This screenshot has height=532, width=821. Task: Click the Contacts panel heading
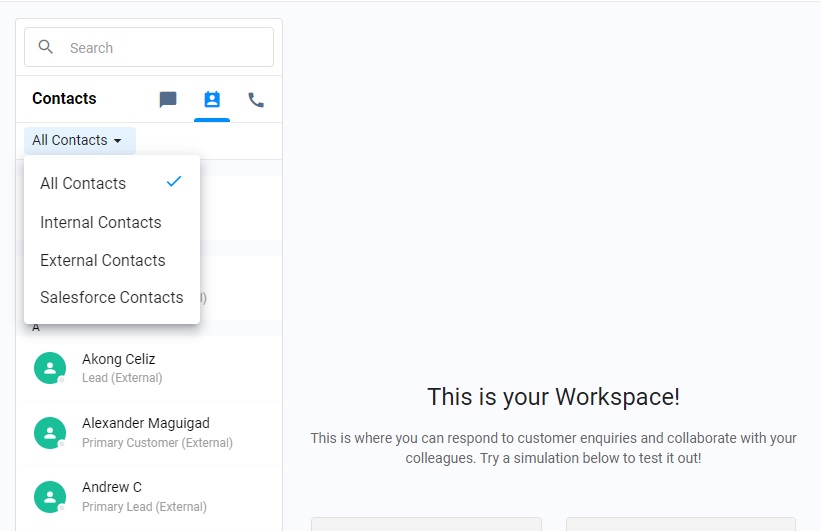click(x=64, y=98)
